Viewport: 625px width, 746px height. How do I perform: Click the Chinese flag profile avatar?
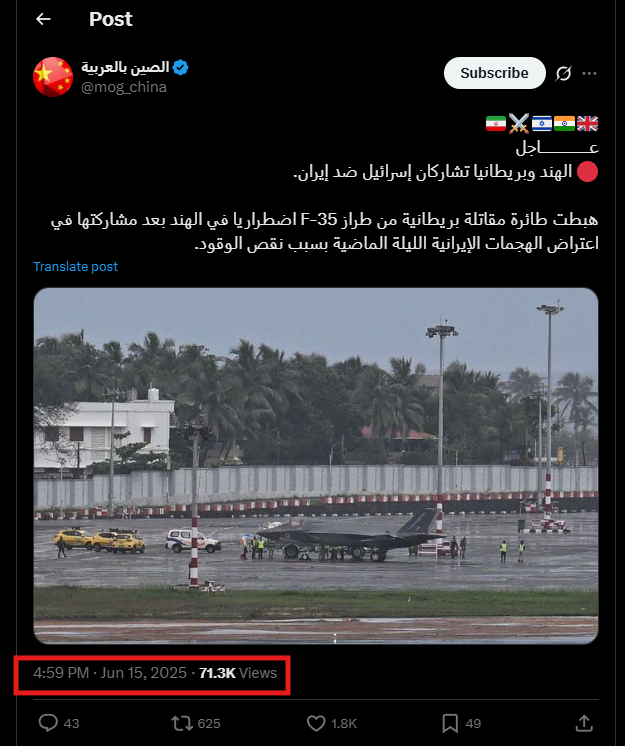(53, 77)
